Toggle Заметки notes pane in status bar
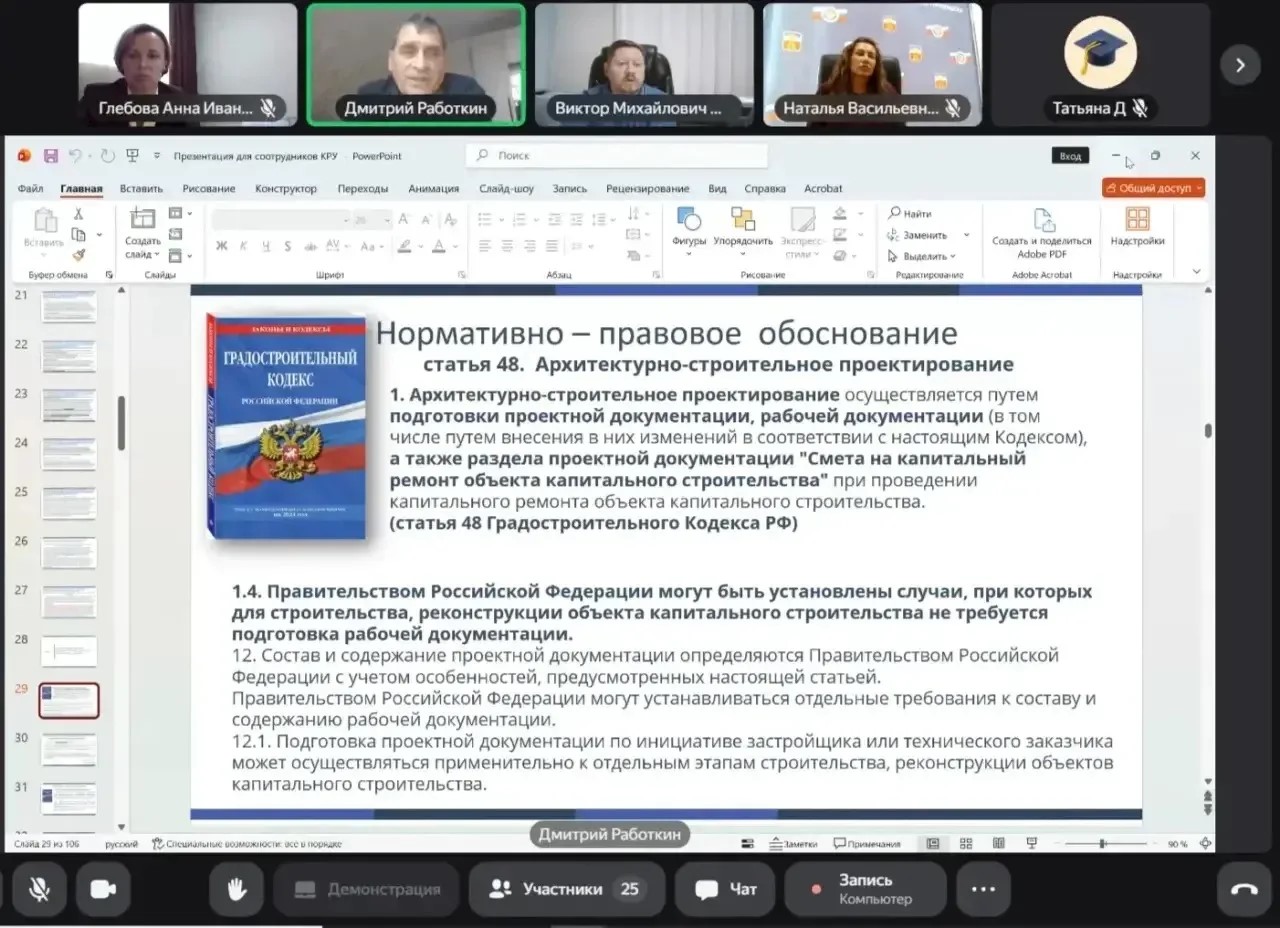 point(794,844)
